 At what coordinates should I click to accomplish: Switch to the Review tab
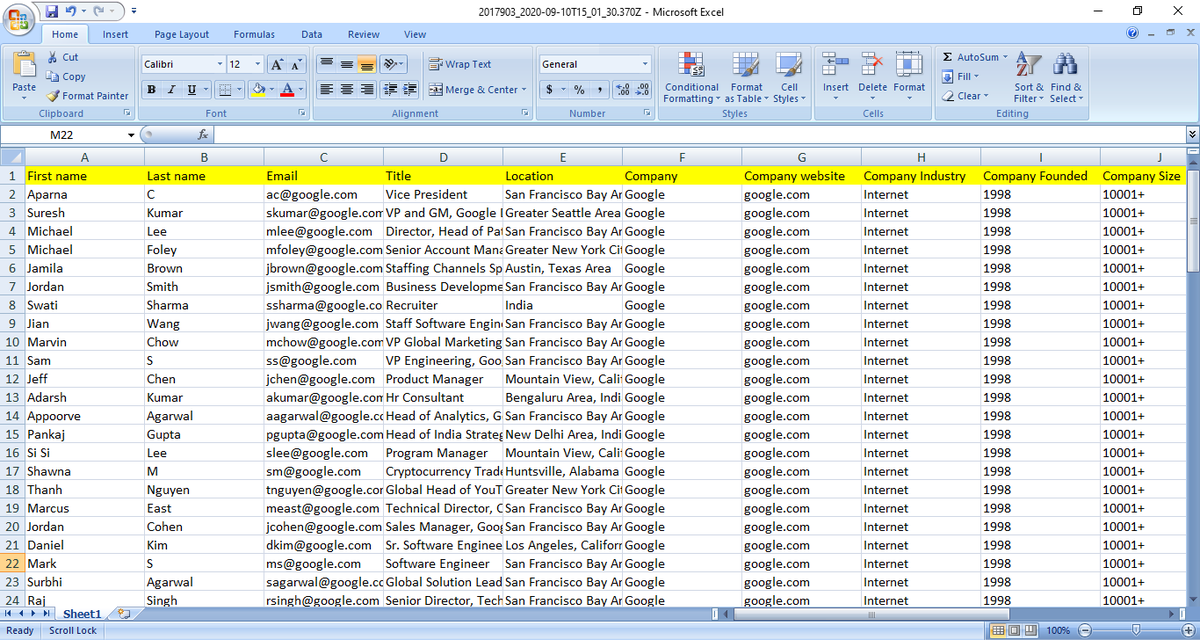[x=363, y=34]
